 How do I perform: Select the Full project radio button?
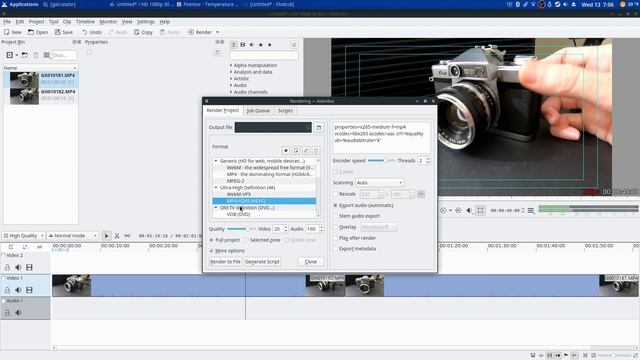tap(211, 240)
